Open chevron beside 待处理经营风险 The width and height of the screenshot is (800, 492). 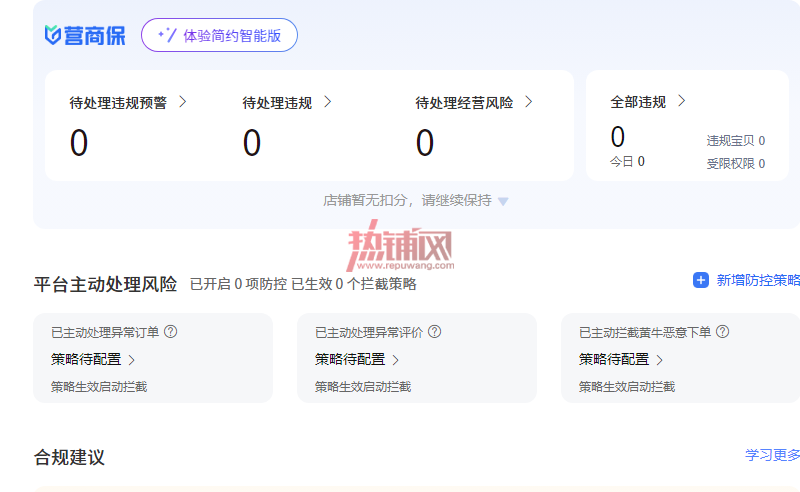[x=529, y=102]
